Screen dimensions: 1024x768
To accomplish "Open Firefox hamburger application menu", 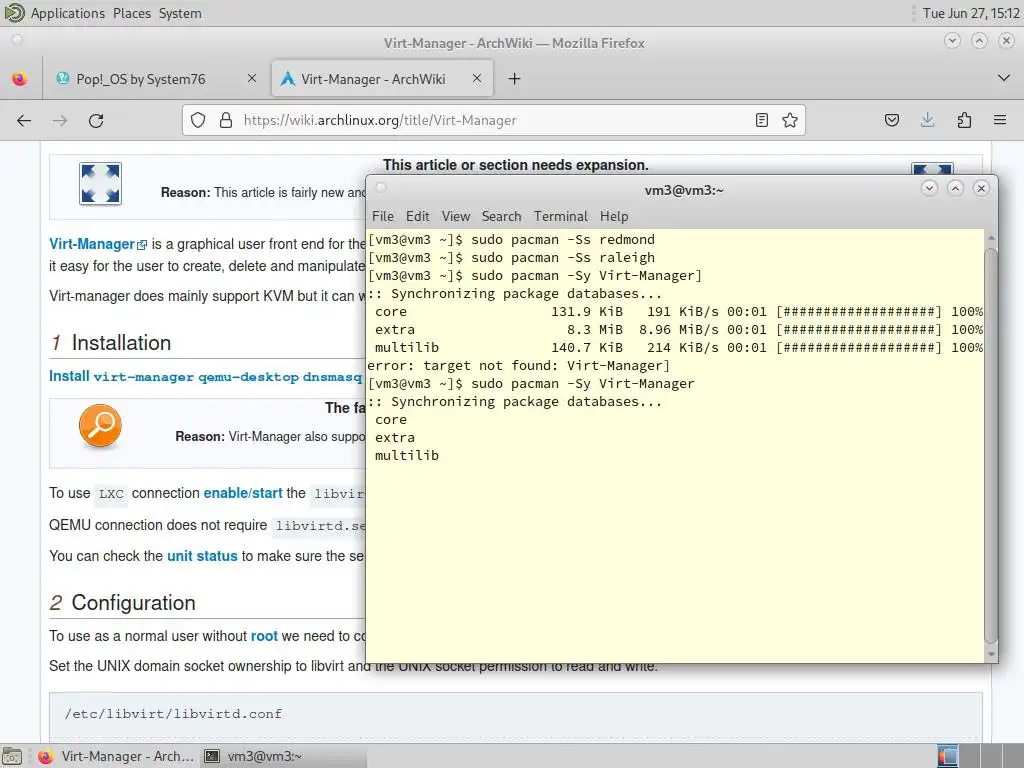I will point(1000,120).
